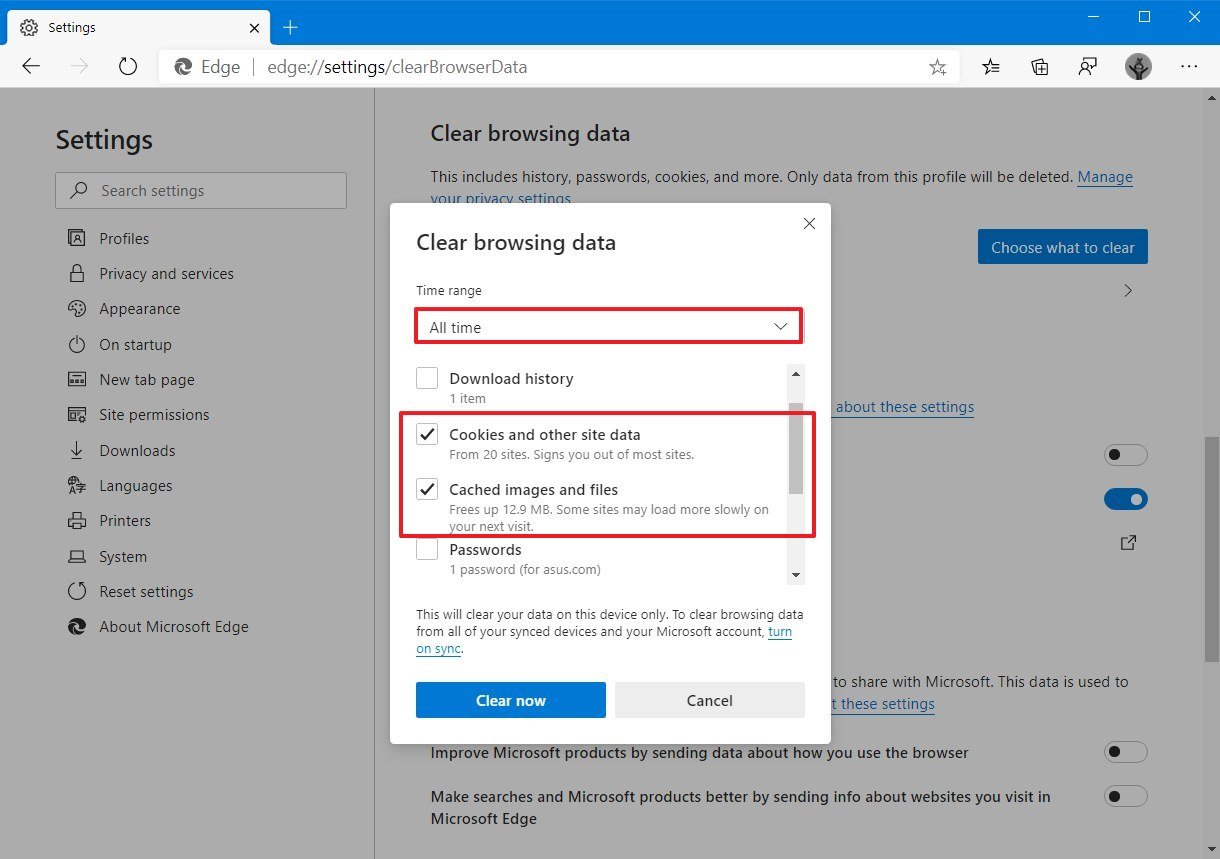Open the Collections icon in the toolbar
Viewport: 1220px width, 859px height.
tap(1039, 66)
